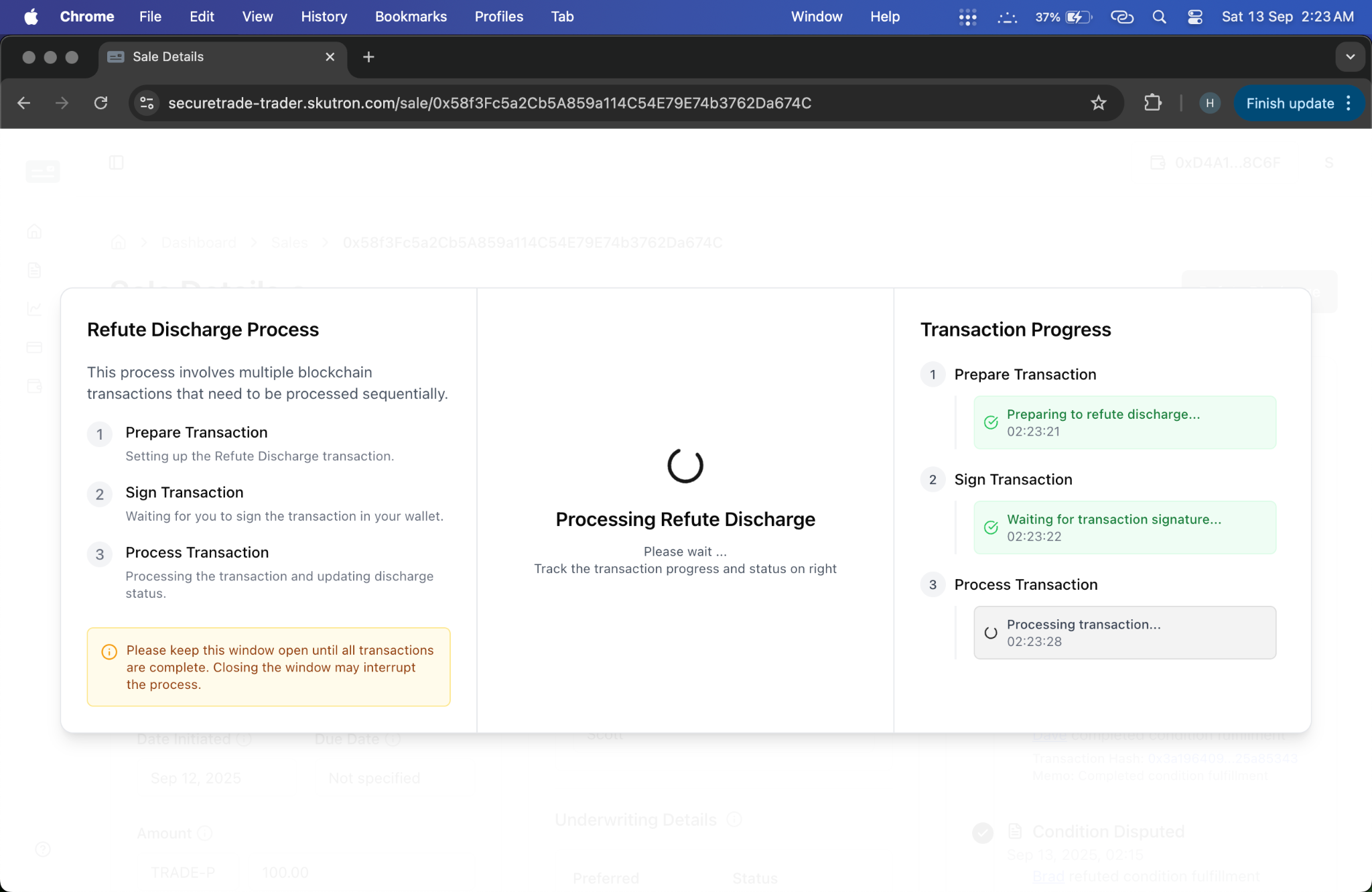Open the Chrome menu in menu bar
Screen dimensions: 1372x892
tap(87, 17)
